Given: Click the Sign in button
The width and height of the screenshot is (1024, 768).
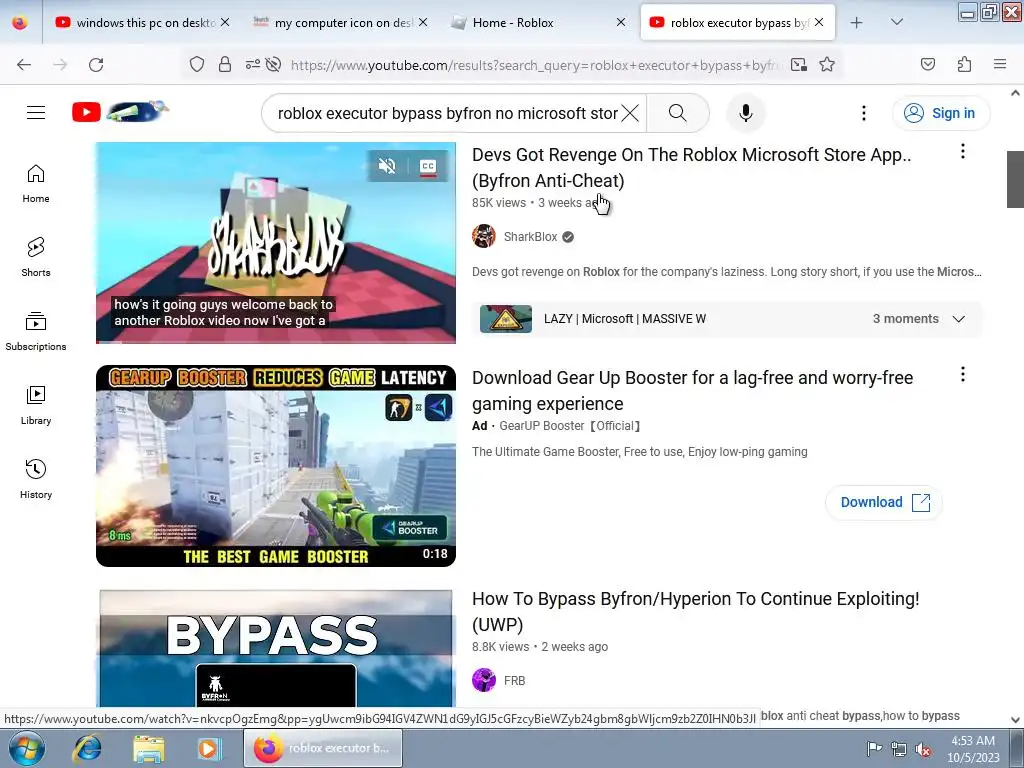Looking at the screenshot, I should [x=941, y=113].
